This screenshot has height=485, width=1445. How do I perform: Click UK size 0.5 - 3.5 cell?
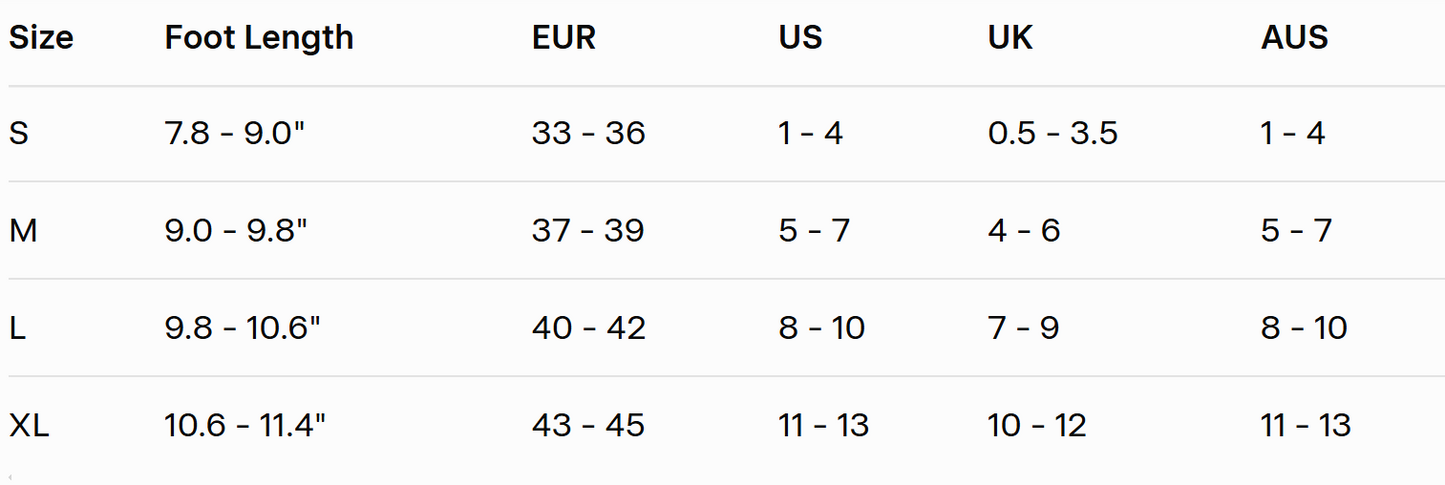tap(1052, 133)
